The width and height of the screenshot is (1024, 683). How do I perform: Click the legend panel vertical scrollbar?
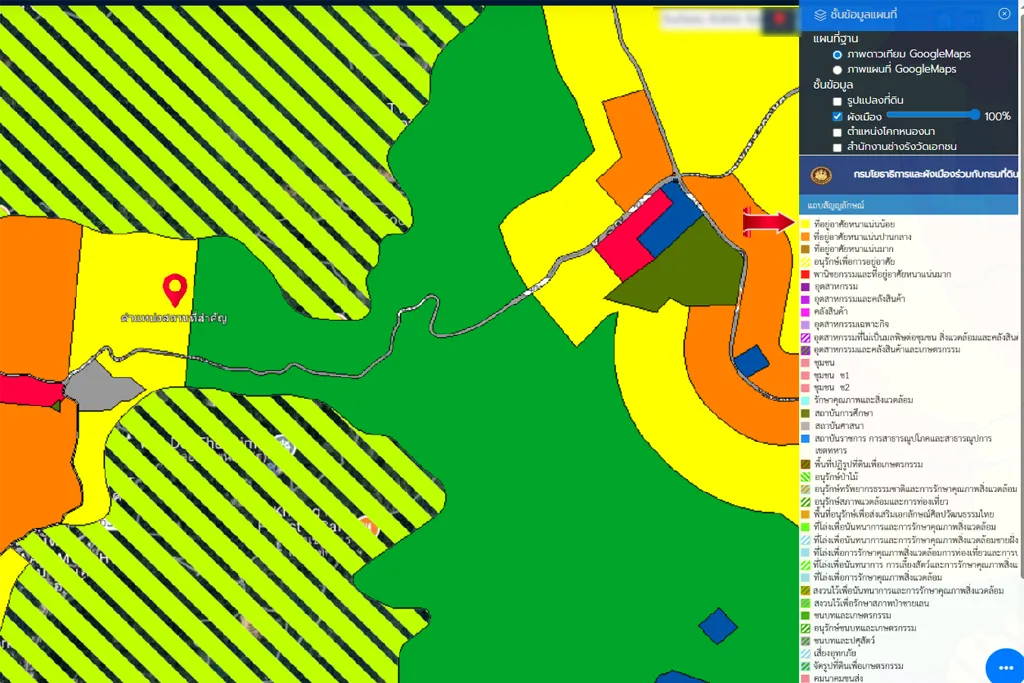pyautogui.click(x=1020, y=400)
